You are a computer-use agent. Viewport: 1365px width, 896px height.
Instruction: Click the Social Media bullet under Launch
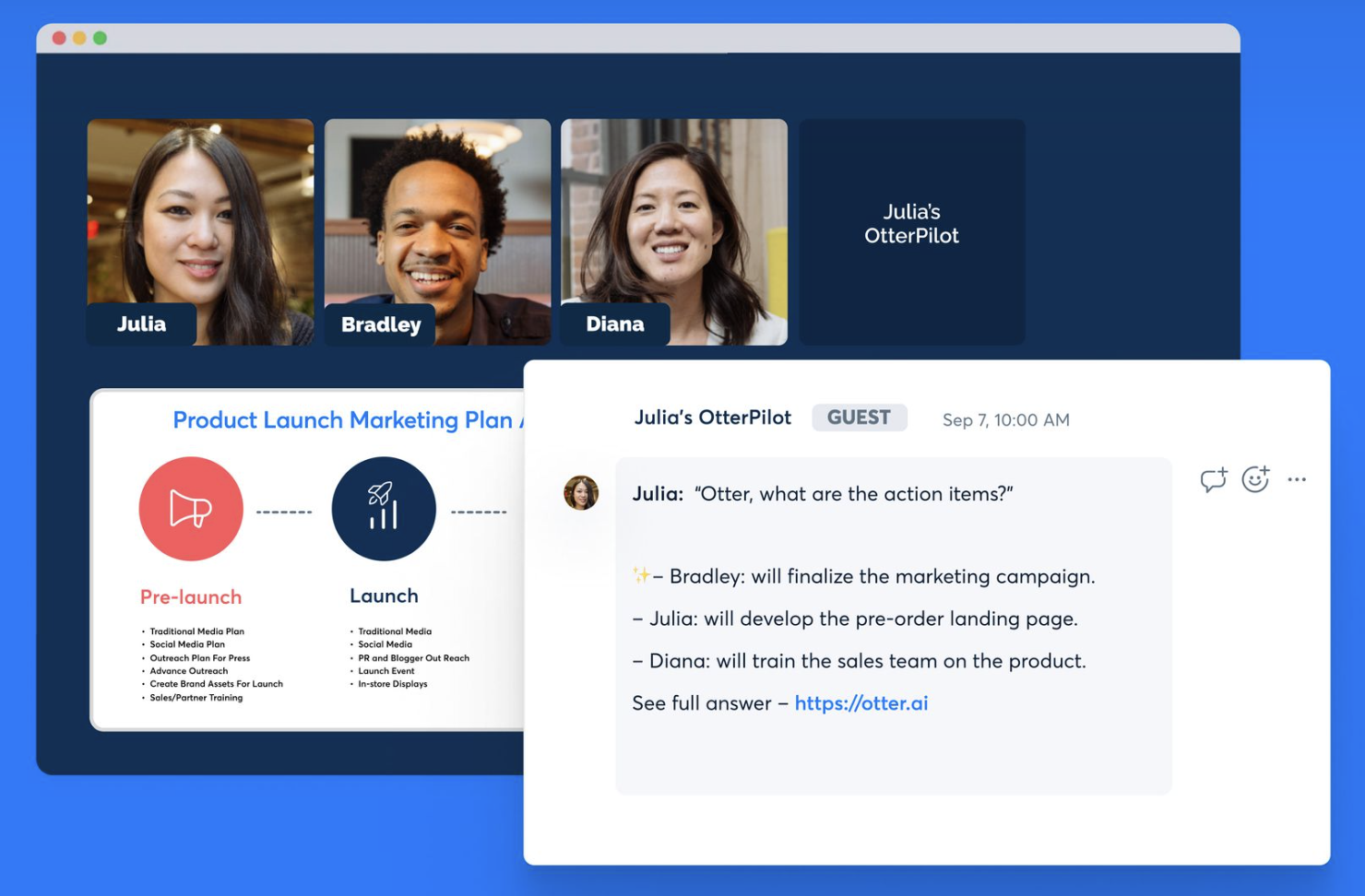[385, 644]
